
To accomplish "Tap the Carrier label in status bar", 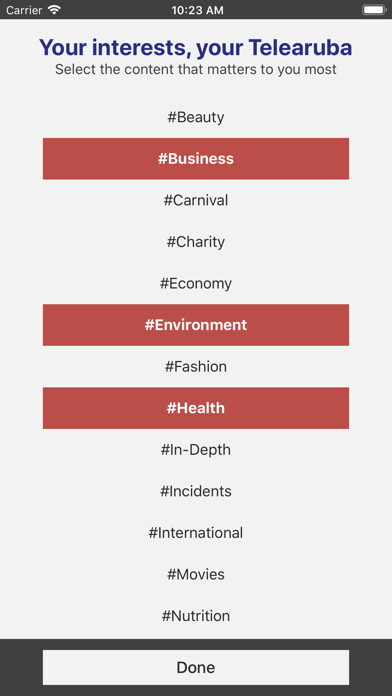I will 24,10.
